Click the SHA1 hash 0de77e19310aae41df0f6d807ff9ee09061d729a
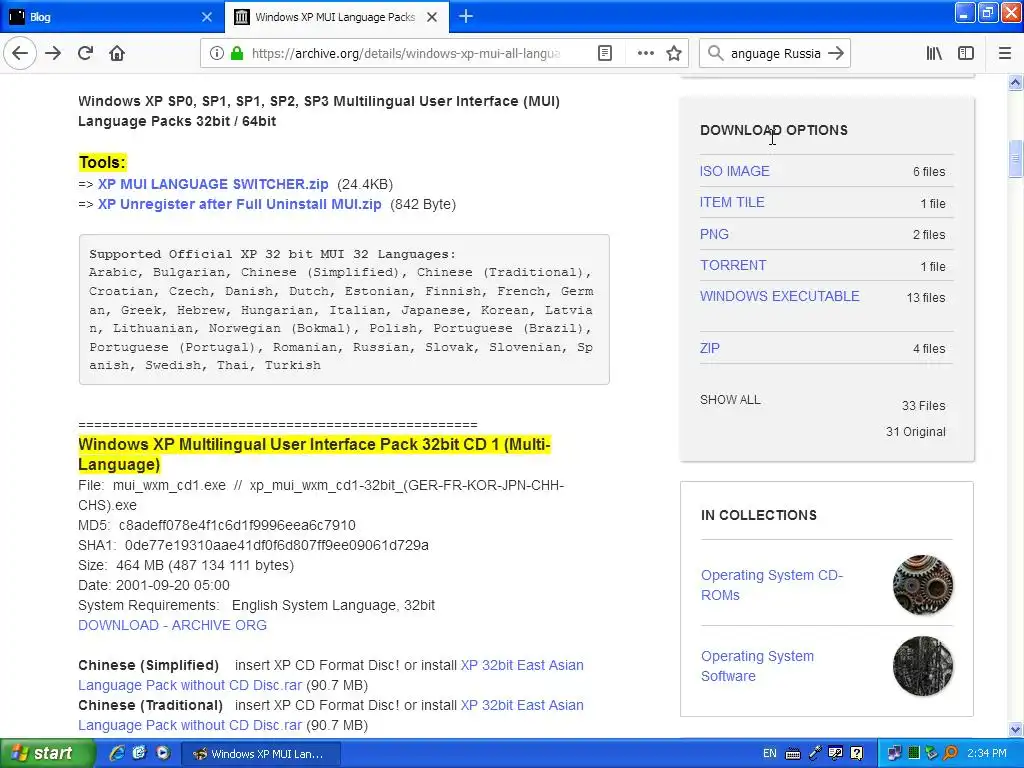This screenshot has height=768, width=1024. click(x=277, y=545)
